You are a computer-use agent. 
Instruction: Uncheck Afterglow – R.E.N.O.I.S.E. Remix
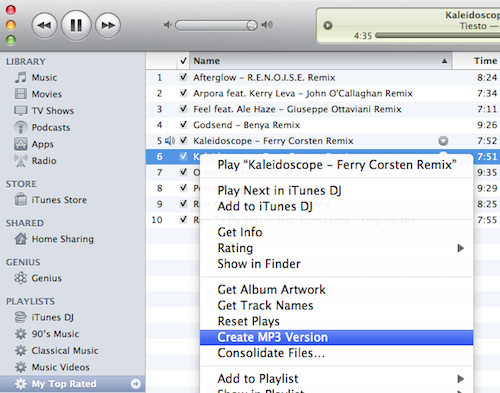(183, 77)
